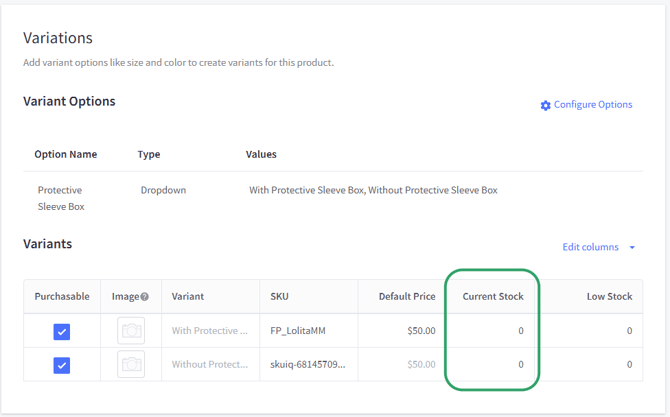Click the Variations section heading
Viewport: 670px width, 417px height.
click(58, 38)
